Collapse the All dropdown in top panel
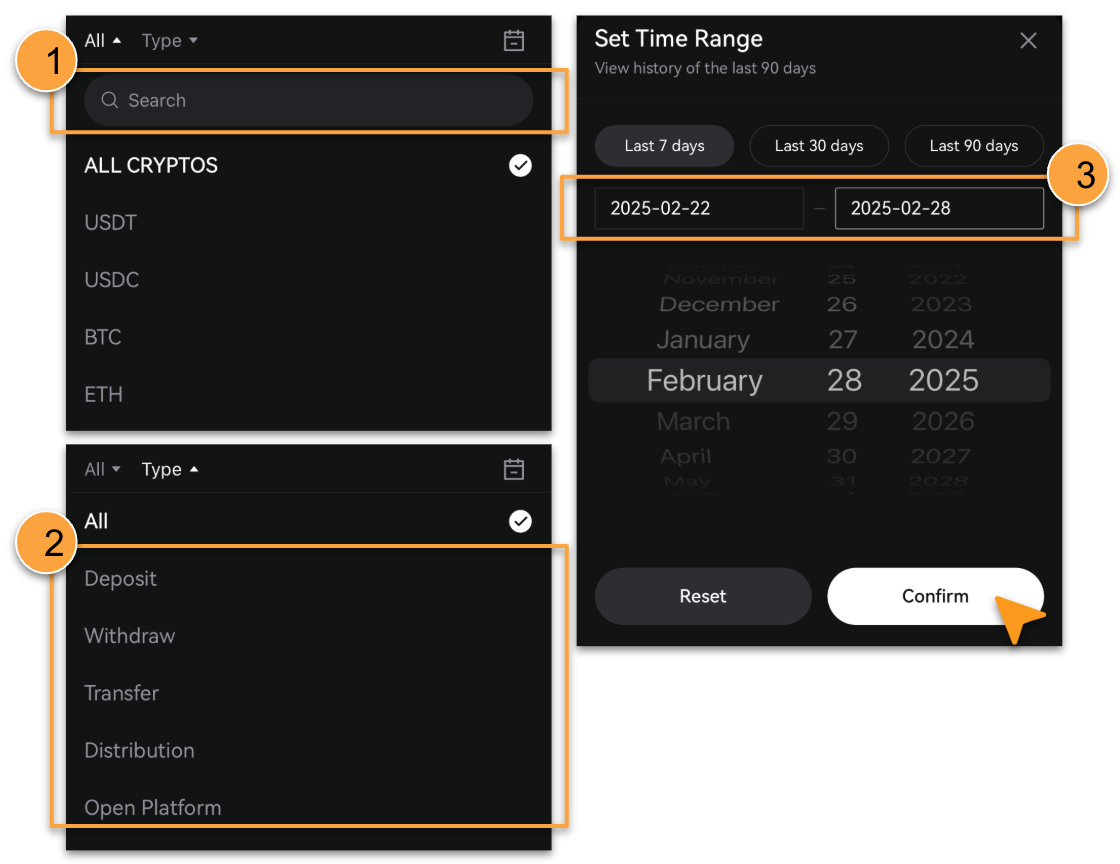The height and width of the screenshot is (864, 1120). (102, 41)
